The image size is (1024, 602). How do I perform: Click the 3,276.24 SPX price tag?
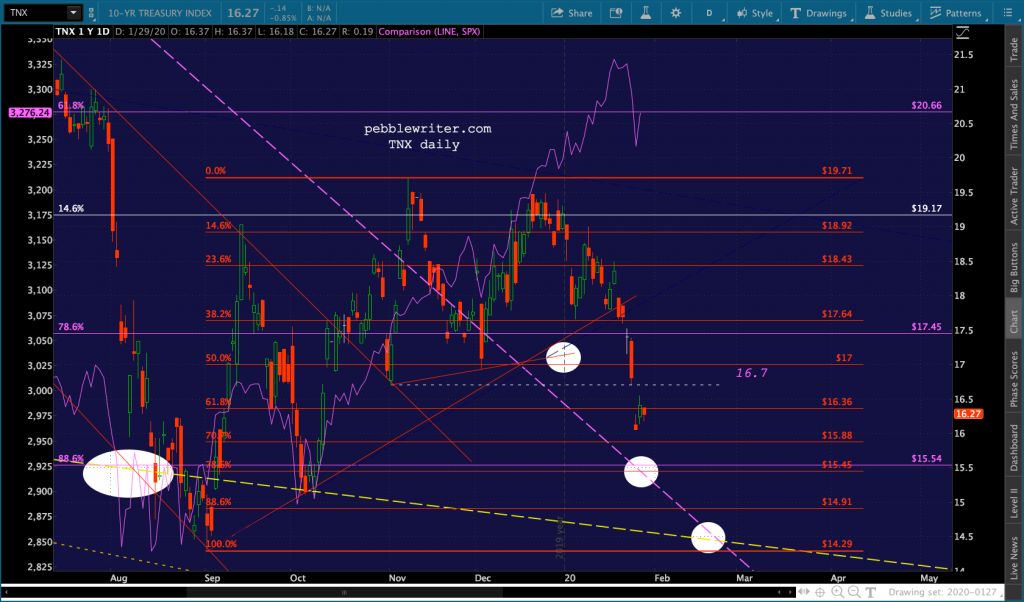31,113
